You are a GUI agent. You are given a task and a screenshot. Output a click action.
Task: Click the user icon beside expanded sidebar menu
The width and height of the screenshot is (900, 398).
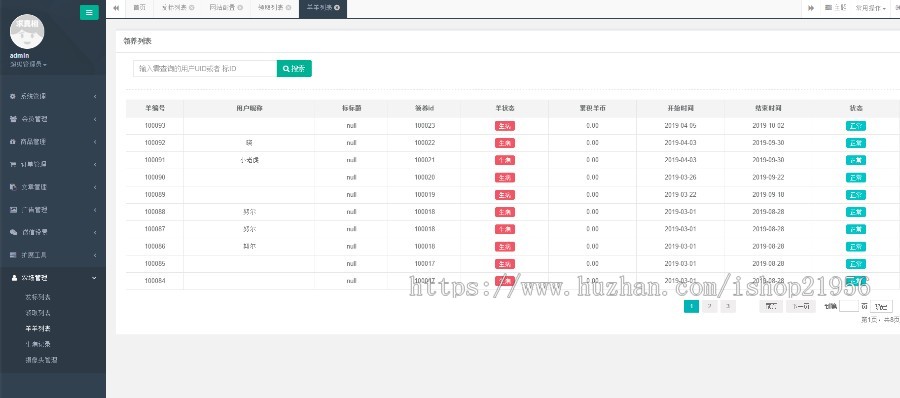point(14,278)
